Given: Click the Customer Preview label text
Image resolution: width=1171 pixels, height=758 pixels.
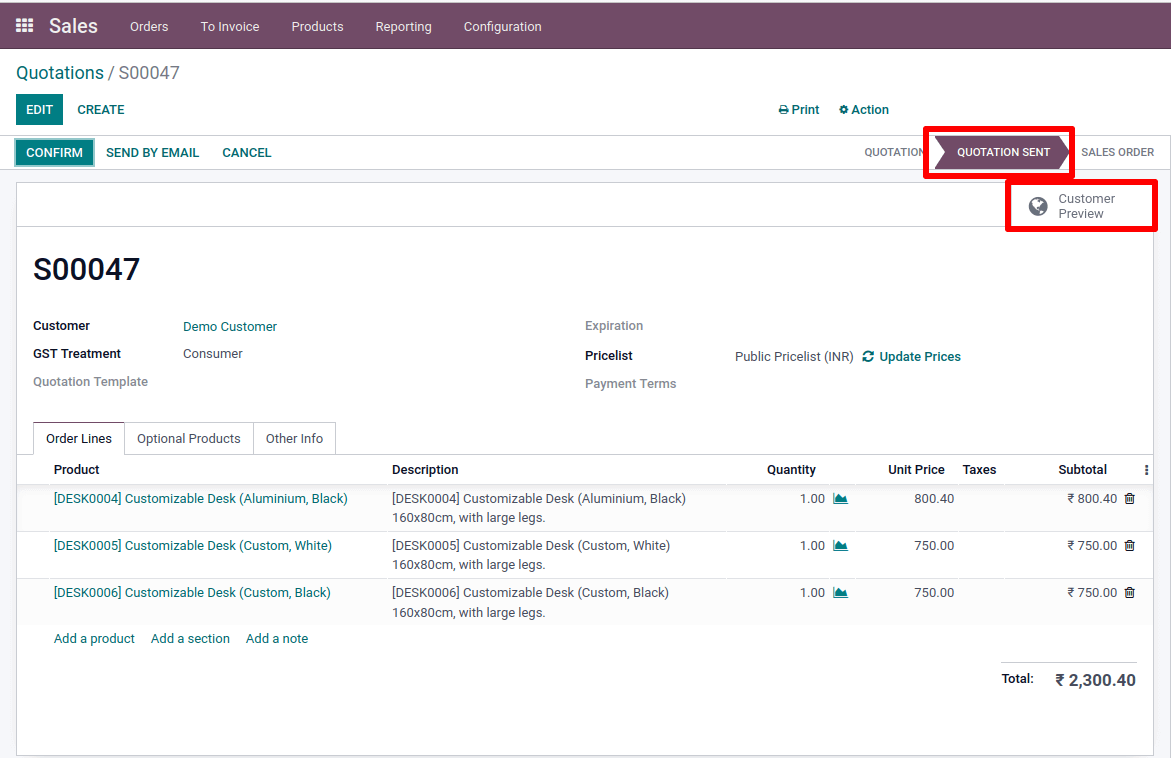Looking at the screenshot, I should coord(1086,206).
